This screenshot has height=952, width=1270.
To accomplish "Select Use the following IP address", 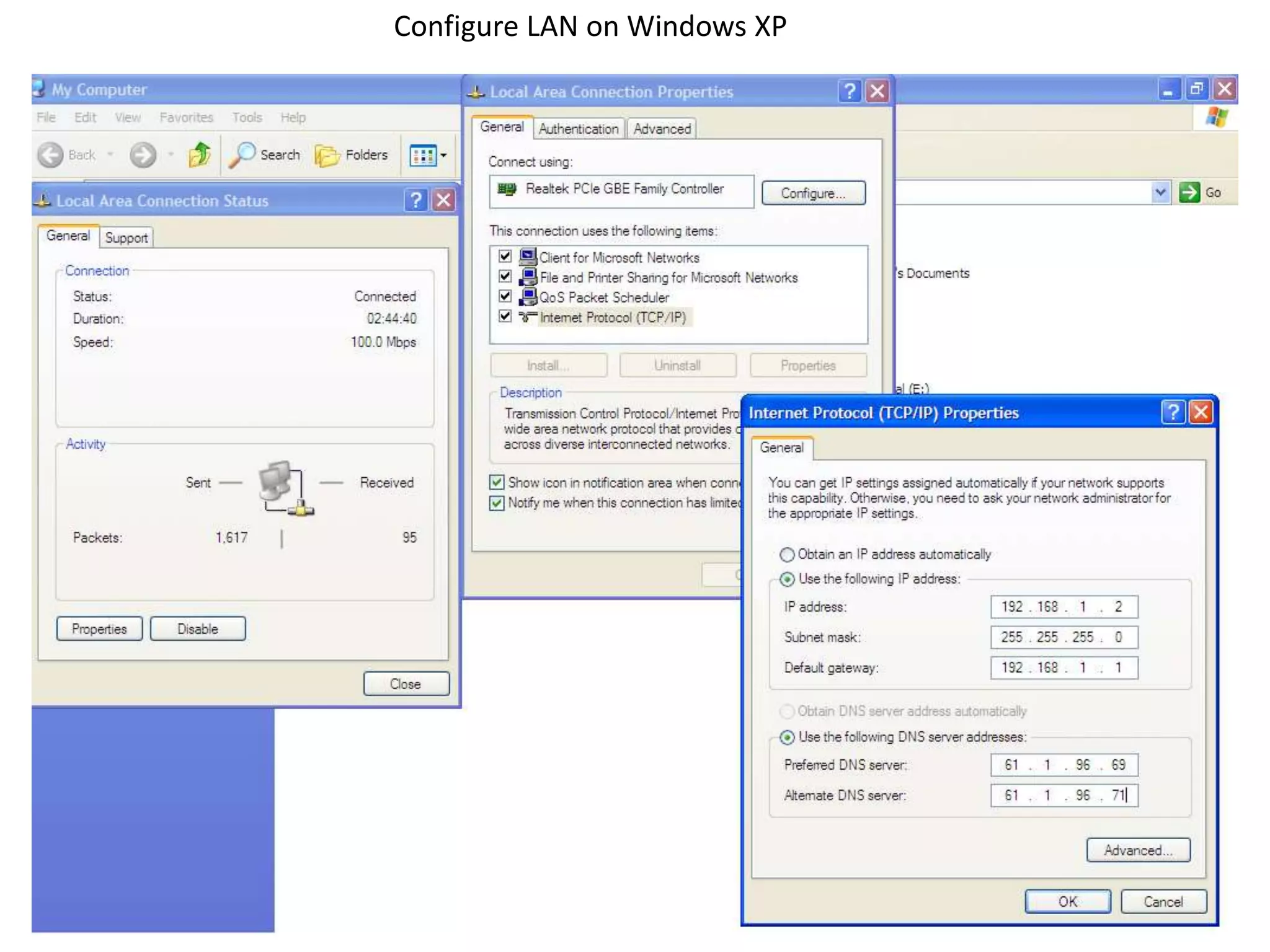I will [x=787, y=580].
